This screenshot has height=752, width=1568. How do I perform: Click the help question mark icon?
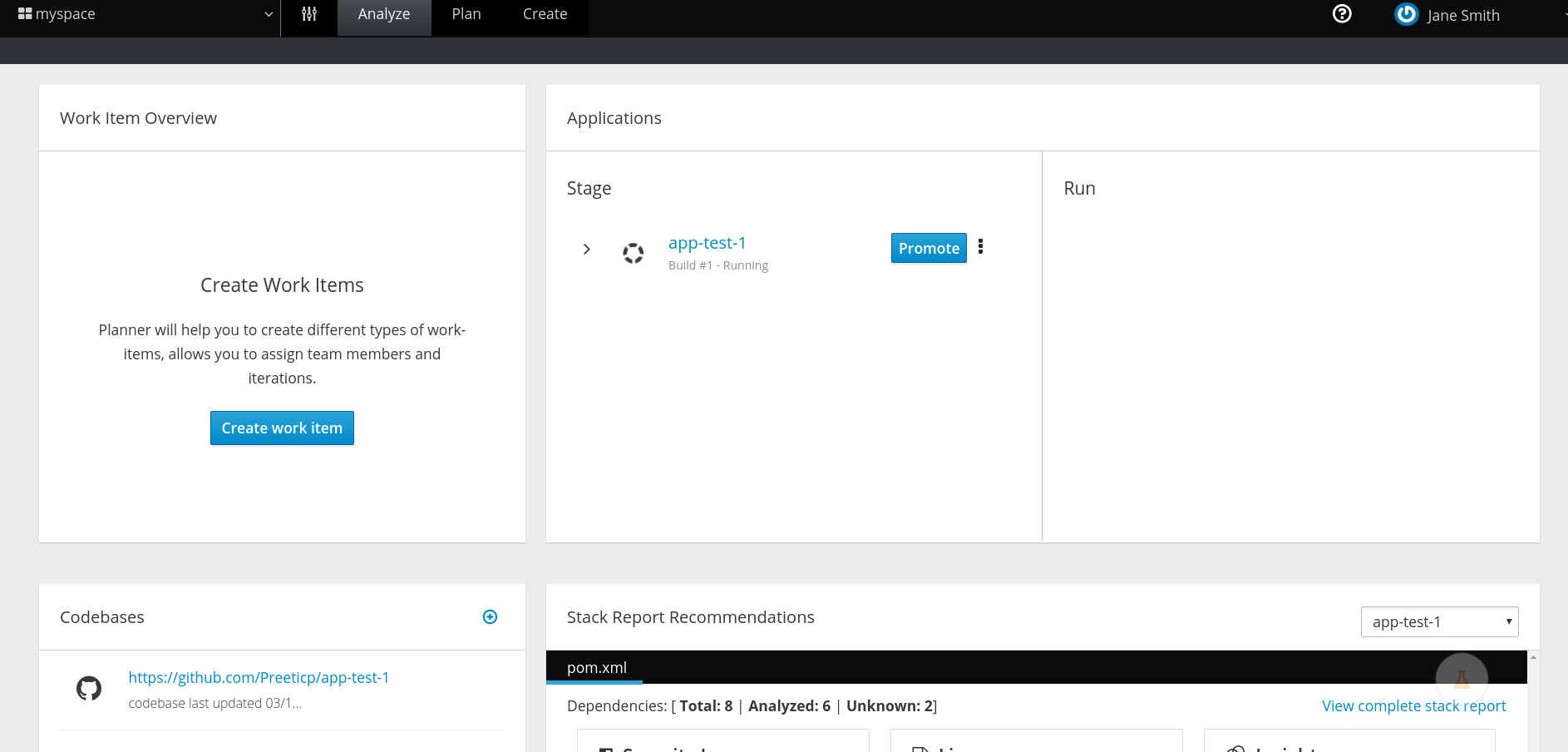[x=1341, y=13]
